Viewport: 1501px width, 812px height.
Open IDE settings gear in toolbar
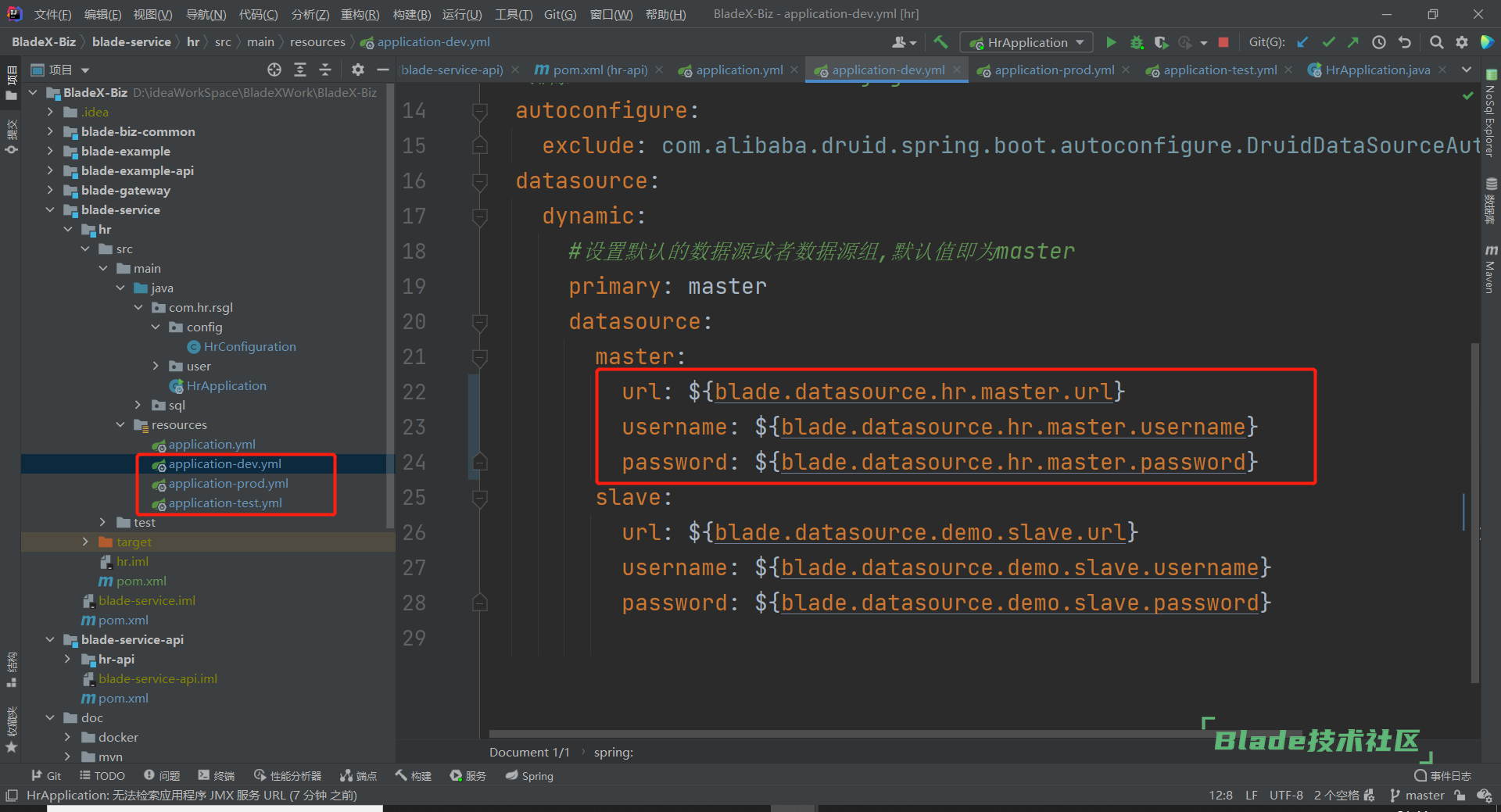(1461, 42)
